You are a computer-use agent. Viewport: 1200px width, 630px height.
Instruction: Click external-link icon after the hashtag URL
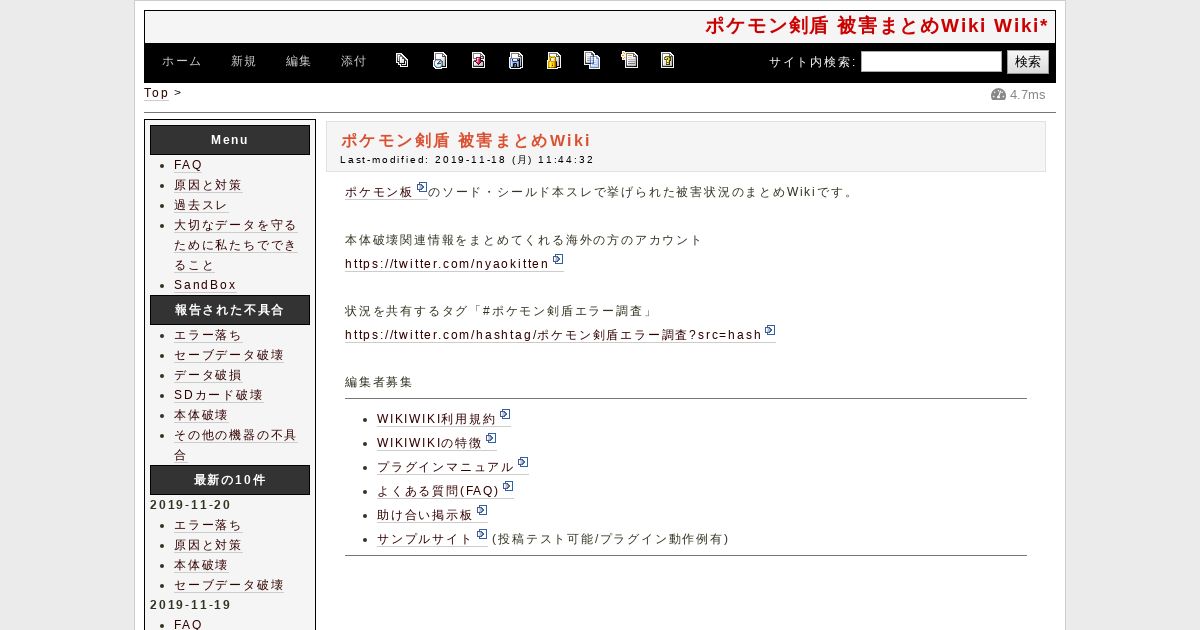(x=769, y=330)
